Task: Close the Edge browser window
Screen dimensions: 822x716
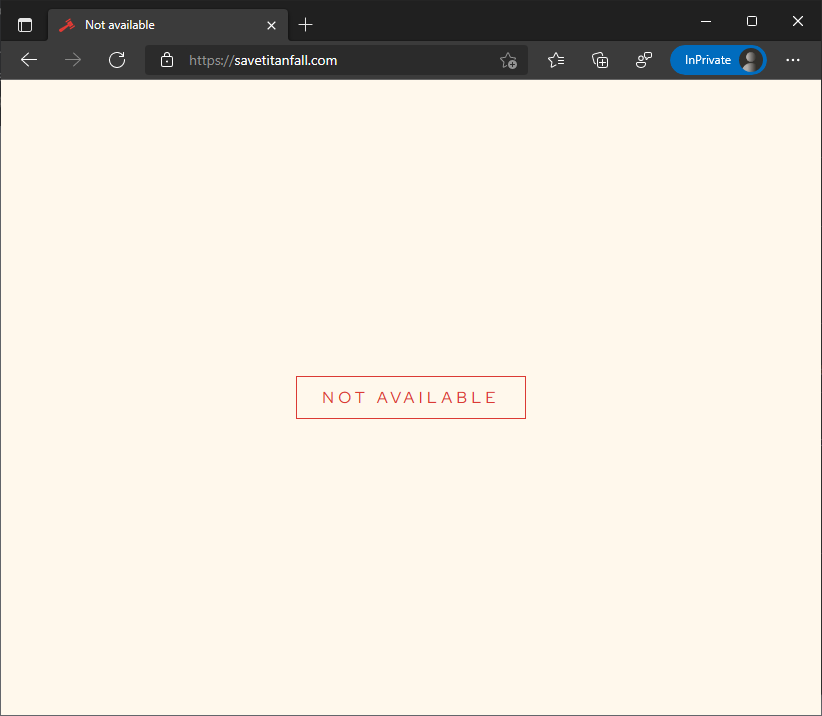Action: coord(798,21)
